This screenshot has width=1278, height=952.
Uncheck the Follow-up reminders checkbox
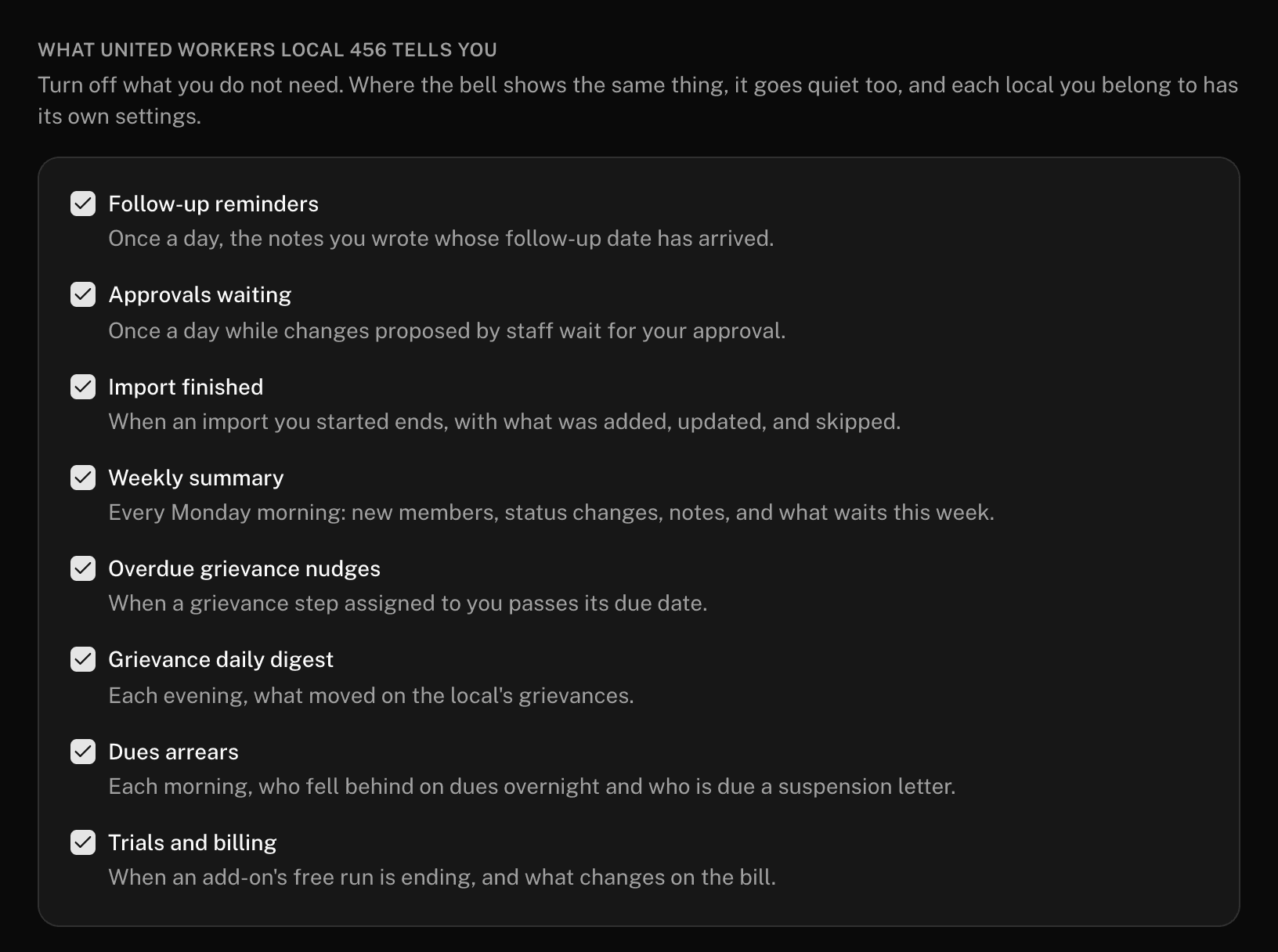[x=83, y=204]
